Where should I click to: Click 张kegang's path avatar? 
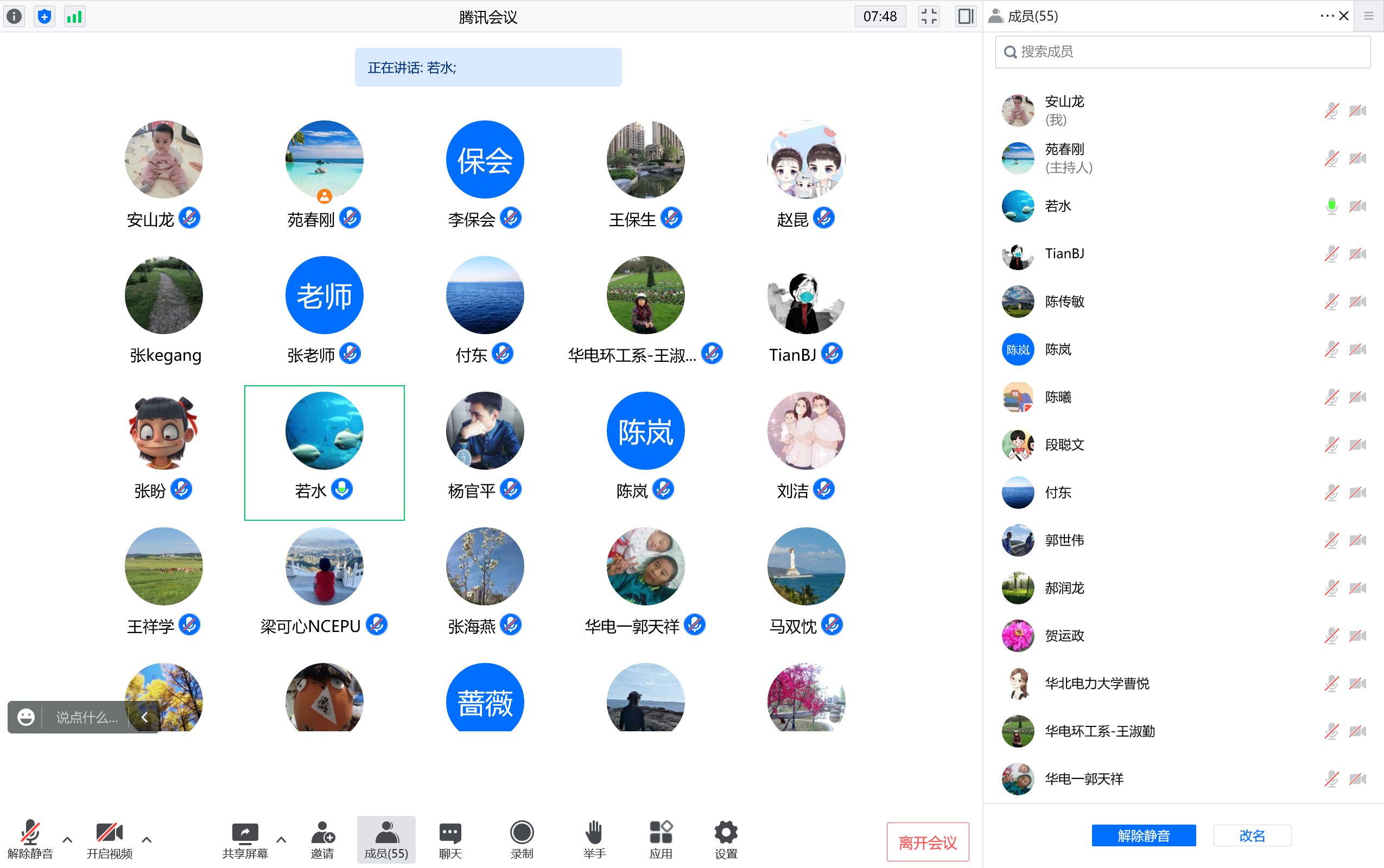164,295
